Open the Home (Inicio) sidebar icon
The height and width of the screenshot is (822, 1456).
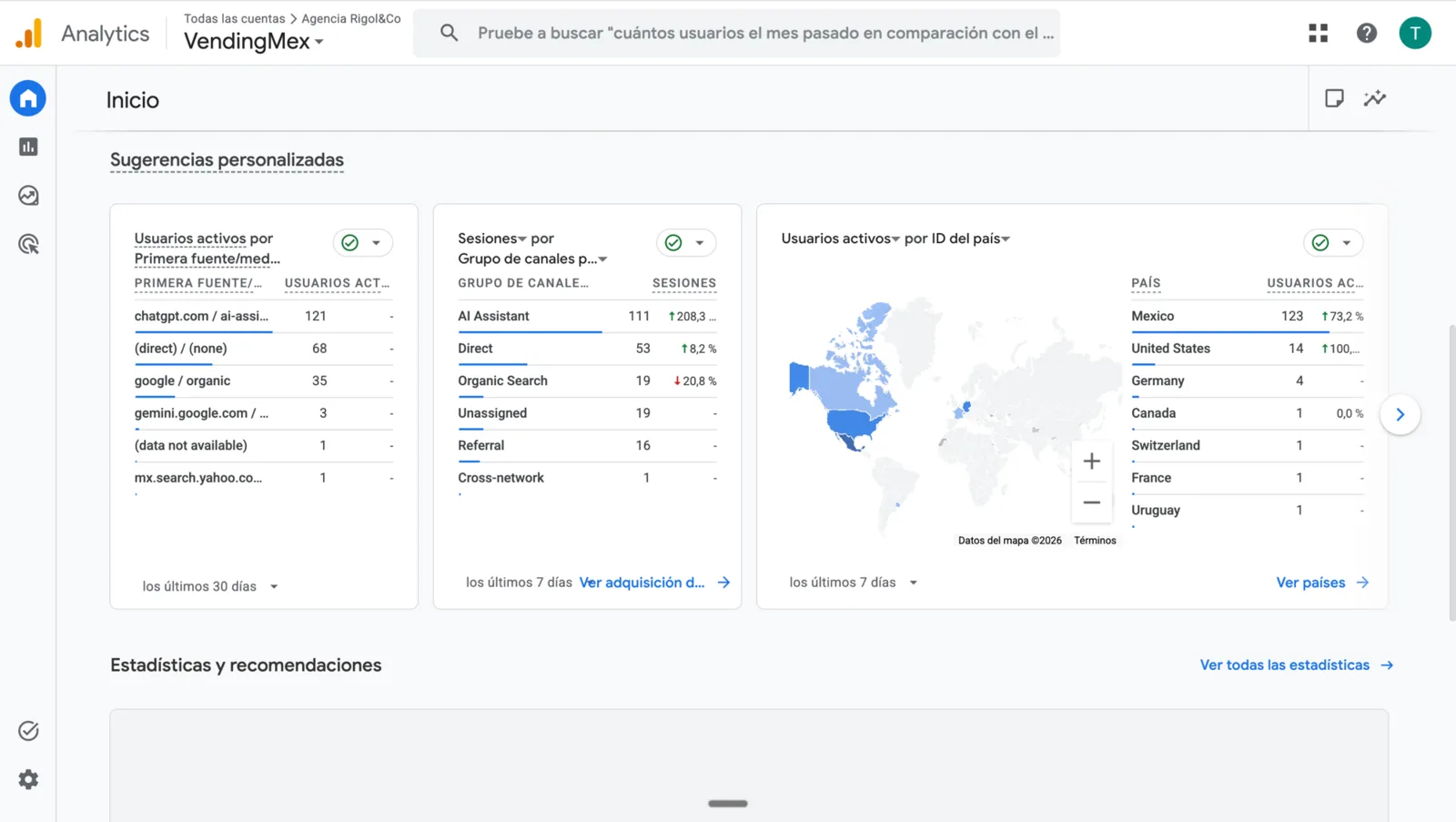tap(28, 98)
